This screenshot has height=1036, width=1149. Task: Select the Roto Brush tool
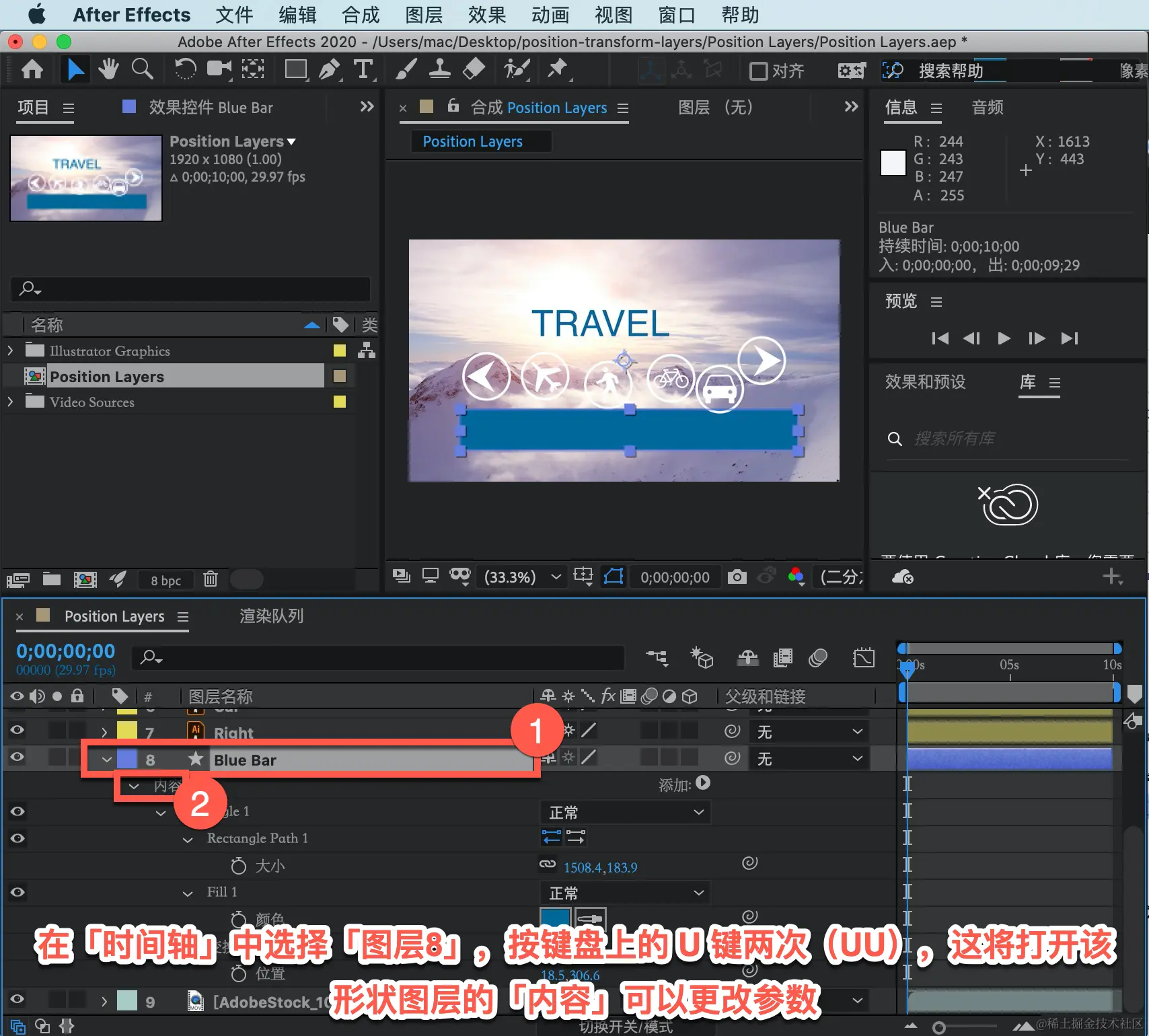517,69
